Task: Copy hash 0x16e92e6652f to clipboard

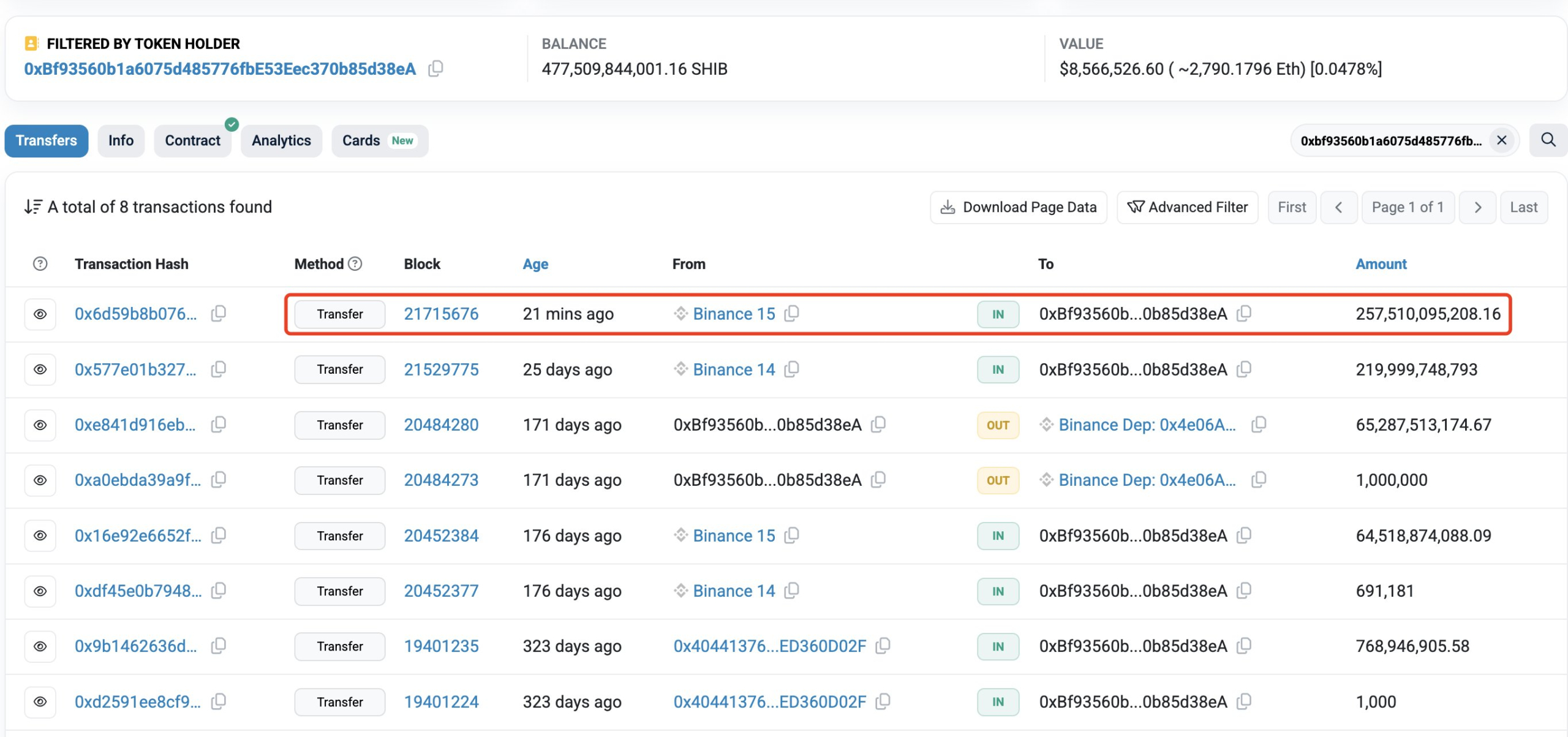Action: (x=219, y=535)
